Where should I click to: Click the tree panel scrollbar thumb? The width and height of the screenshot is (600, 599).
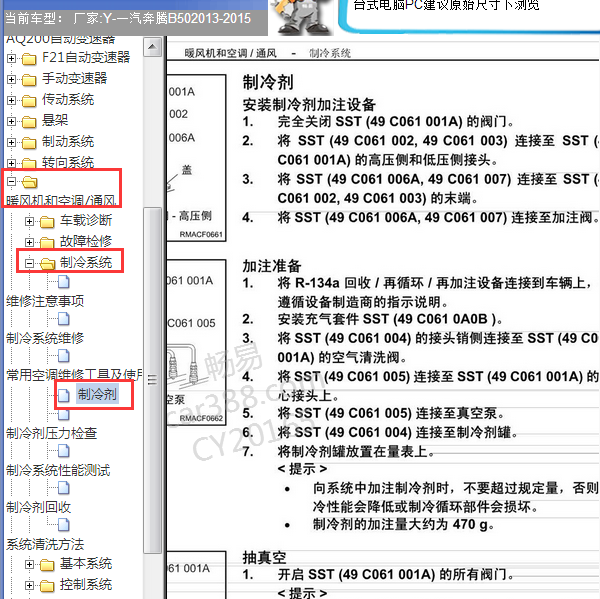pos(152,380)
